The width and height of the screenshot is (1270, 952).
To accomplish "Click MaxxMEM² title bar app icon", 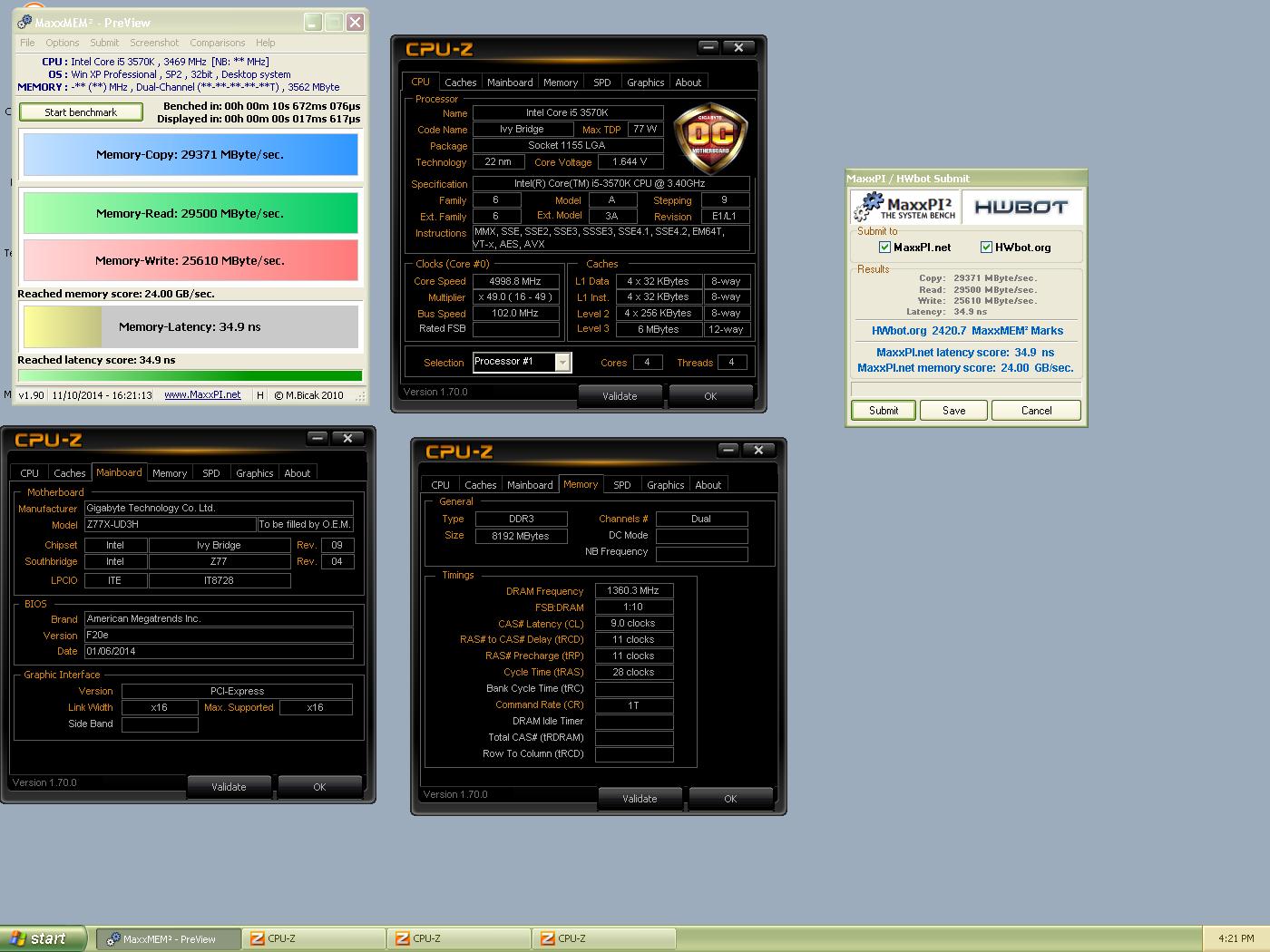I will click(x=24, y=23).
